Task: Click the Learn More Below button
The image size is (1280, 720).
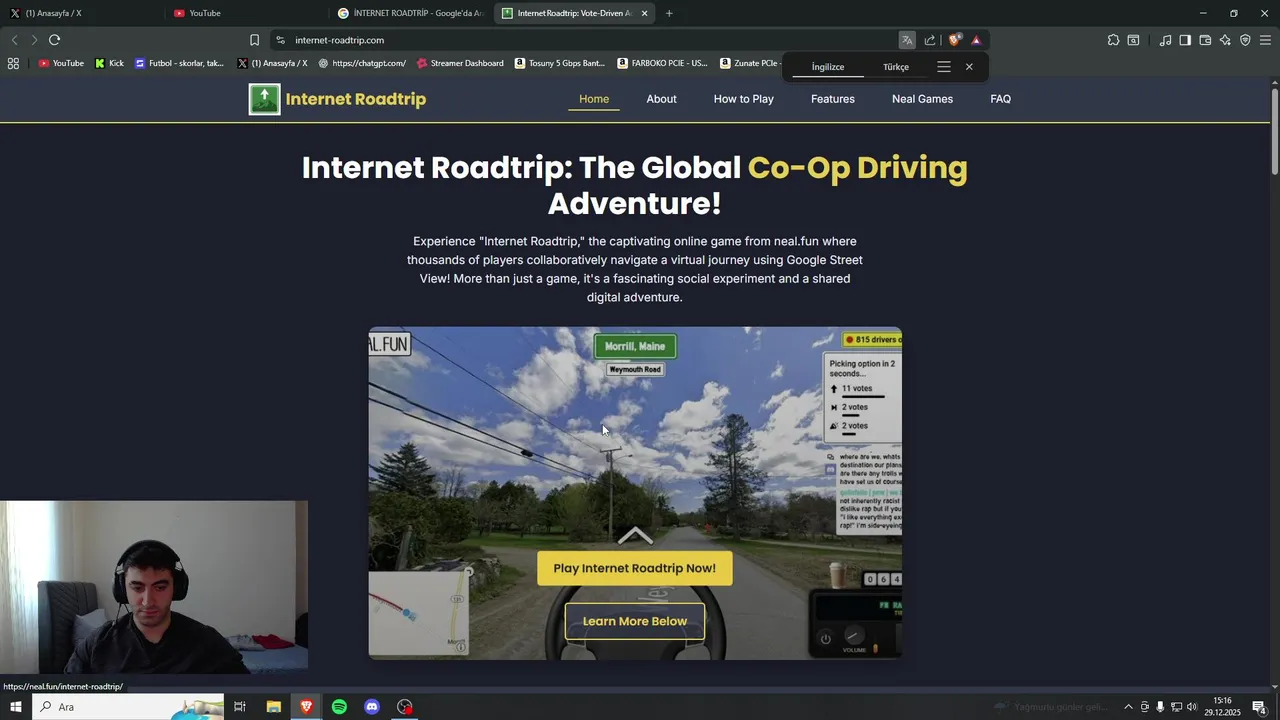Action: (x=635, y=621)
